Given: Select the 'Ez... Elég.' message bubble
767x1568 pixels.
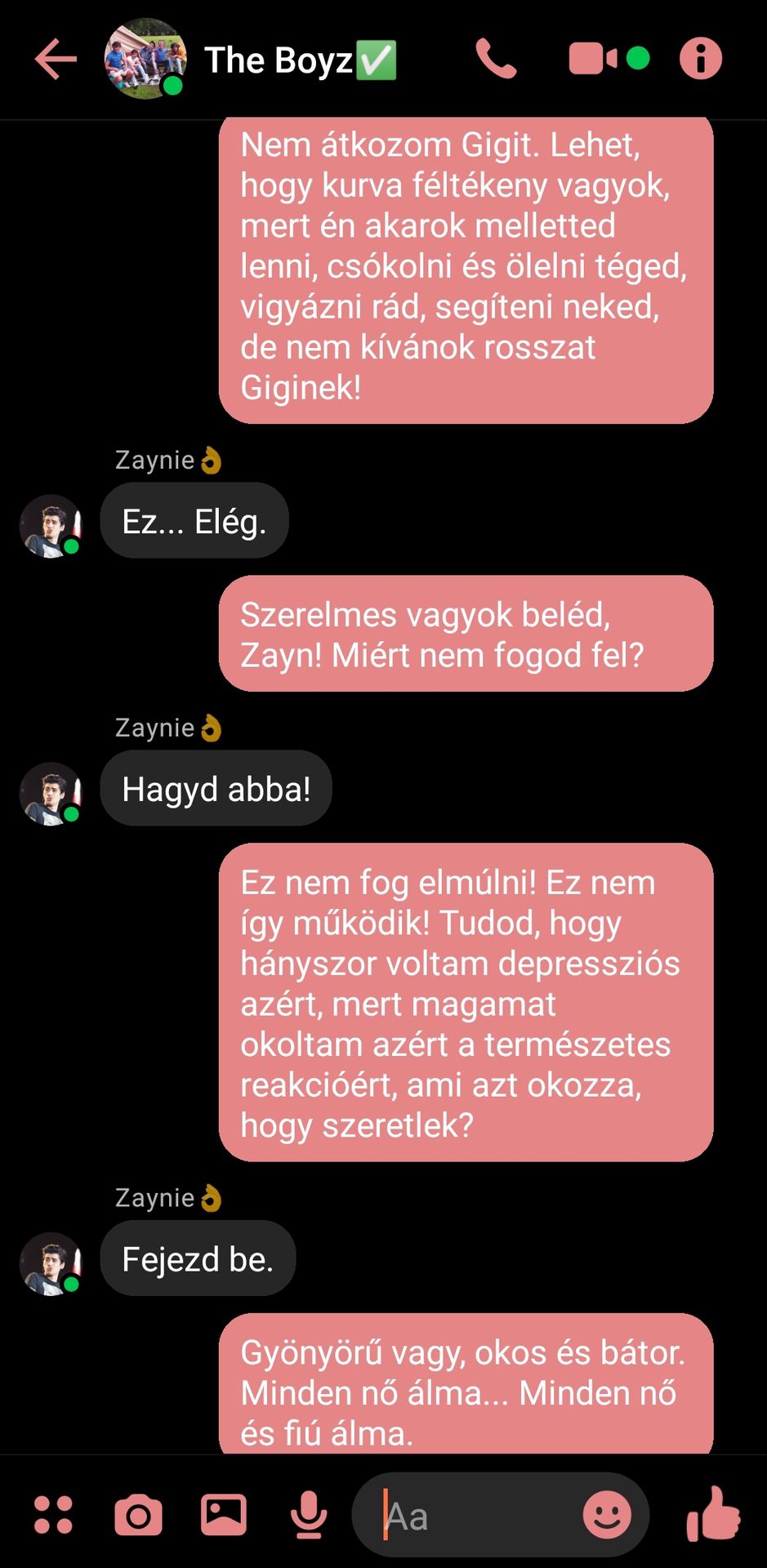Looking at the screenshot, I should point(194,521).
